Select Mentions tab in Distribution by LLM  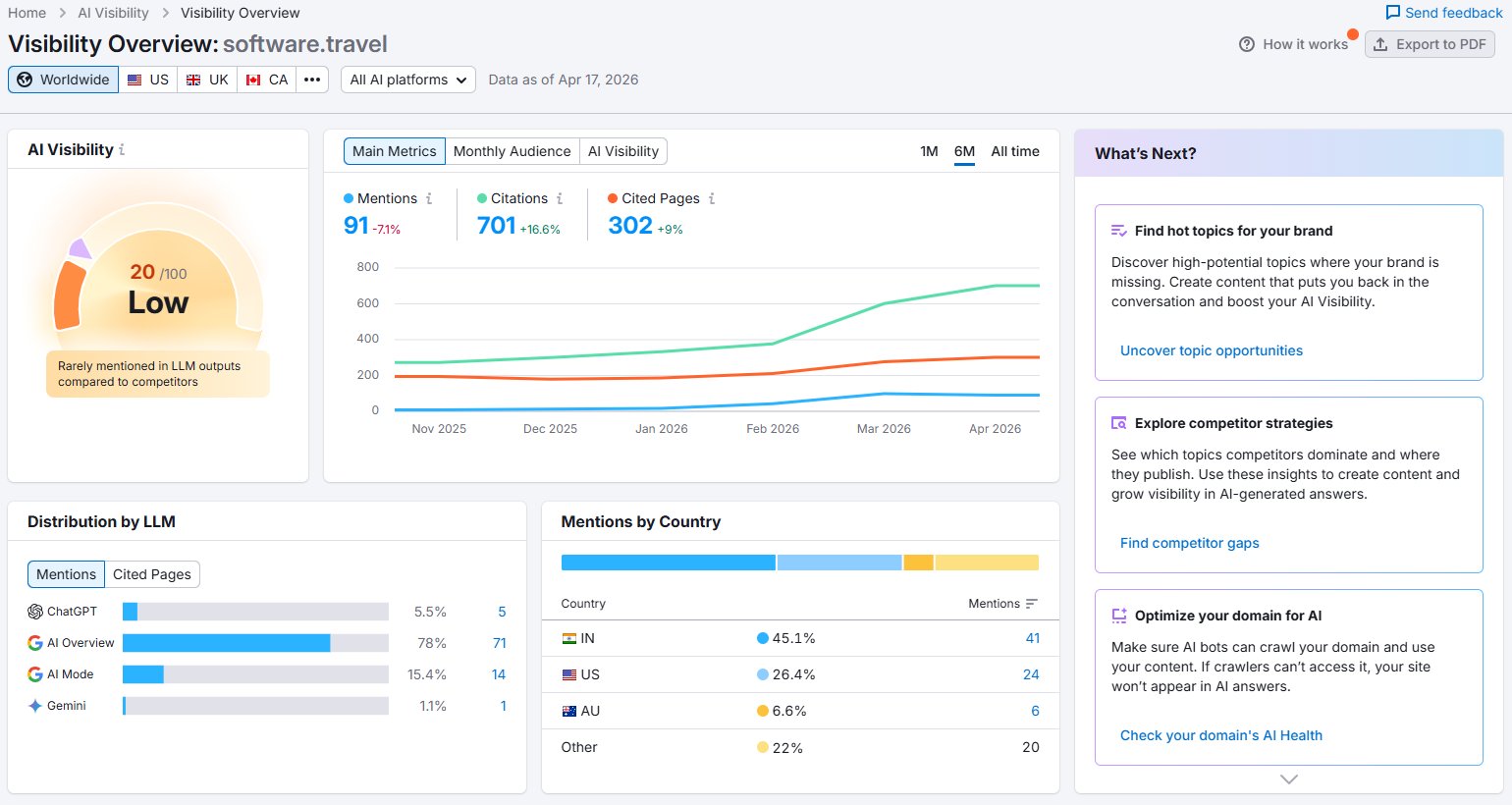coord(66,574)
